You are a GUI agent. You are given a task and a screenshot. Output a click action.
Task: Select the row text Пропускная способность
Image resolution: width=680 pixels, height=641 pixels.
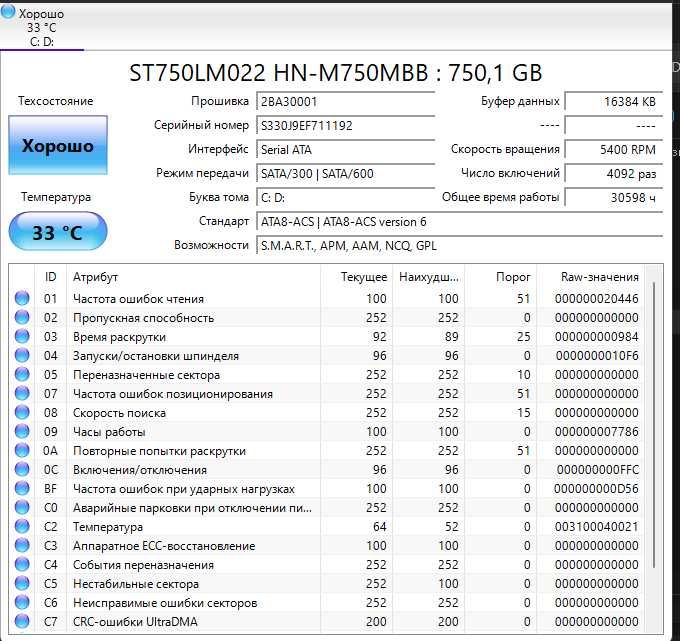point(144,318)
